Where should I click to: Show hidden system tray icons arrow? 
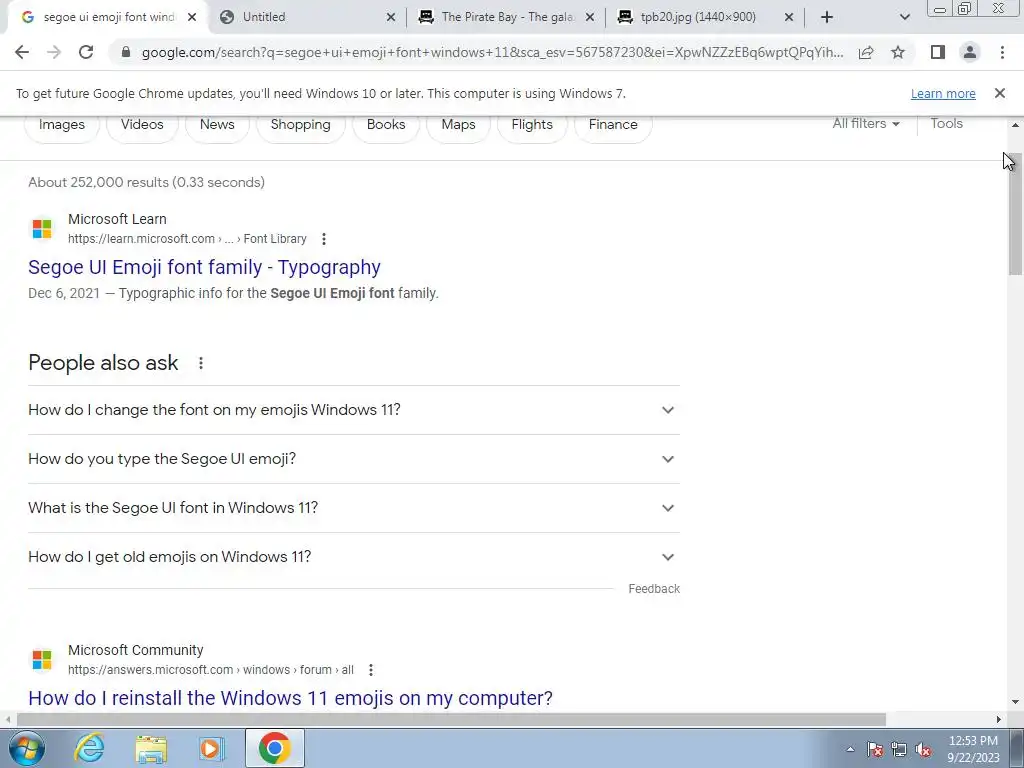[850, 749]
